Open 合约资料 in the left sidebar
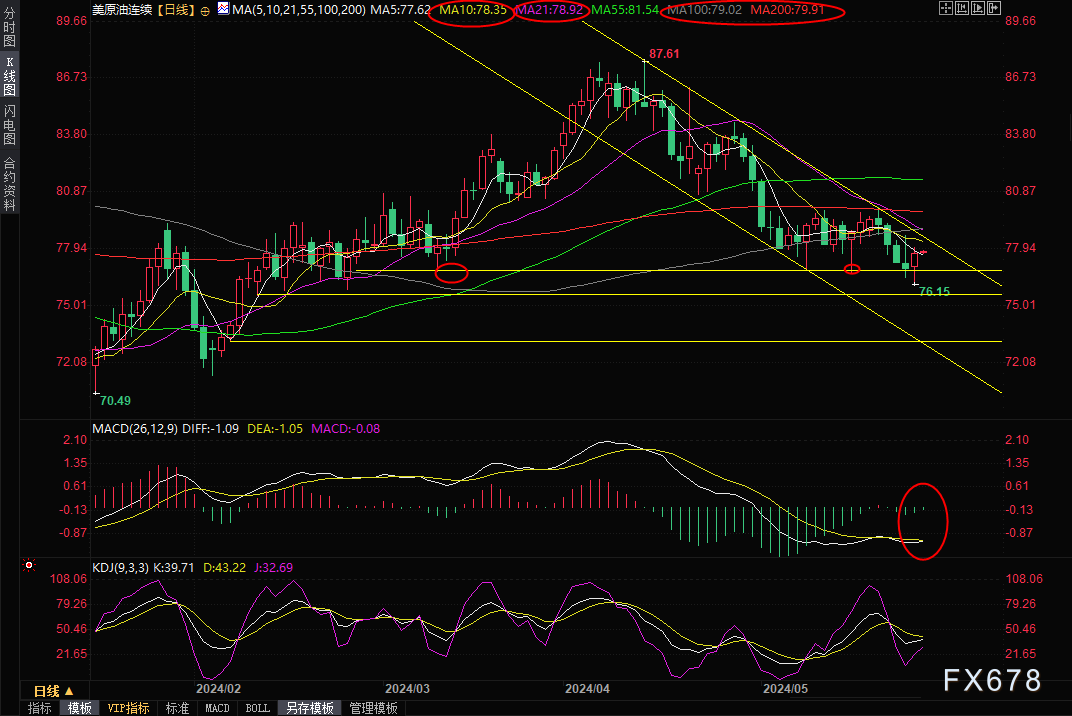This screenshot has width=1072, height=716. 9,183
